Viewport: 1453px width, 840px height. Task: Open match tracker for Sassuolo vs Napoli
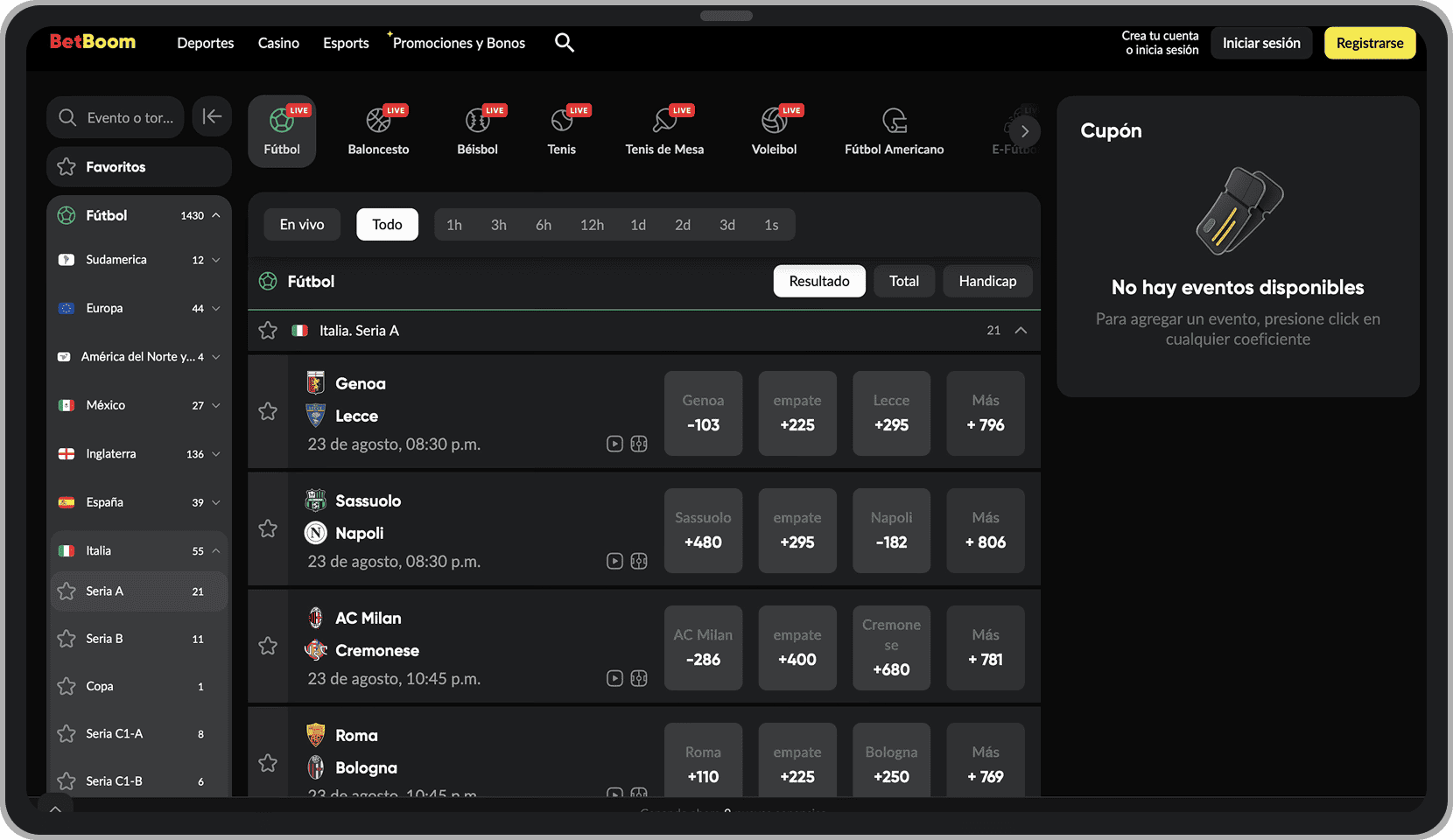(639, 561)
